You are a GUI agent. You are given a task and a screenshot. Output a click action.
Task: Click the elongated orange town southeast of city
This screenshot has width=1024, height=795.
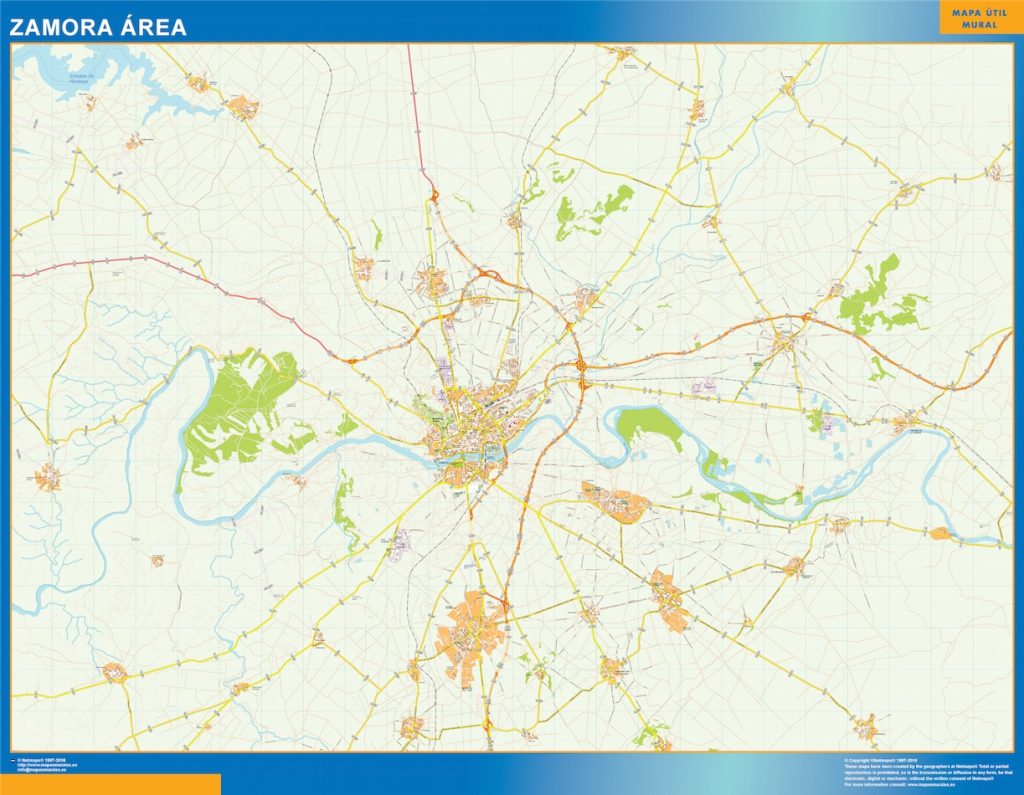coord(614,501)
